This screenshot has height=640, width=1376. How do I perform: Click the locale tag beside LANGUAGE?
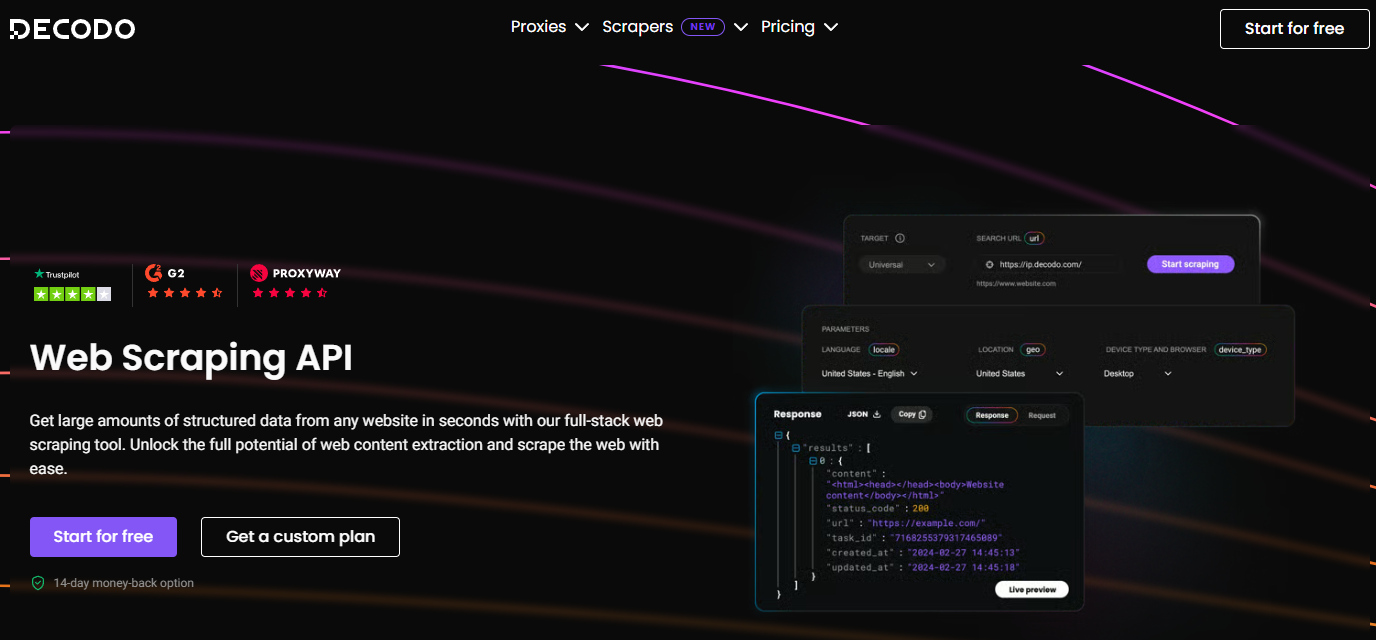pos(884,350)
